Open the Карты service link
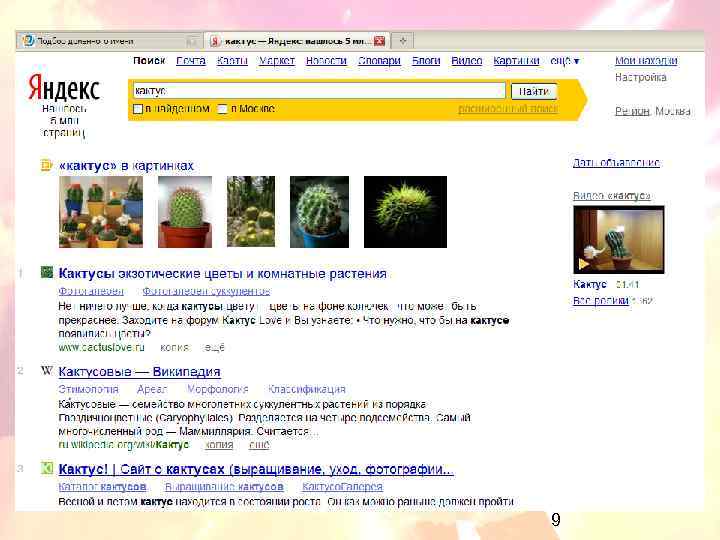 coord(232,61)
